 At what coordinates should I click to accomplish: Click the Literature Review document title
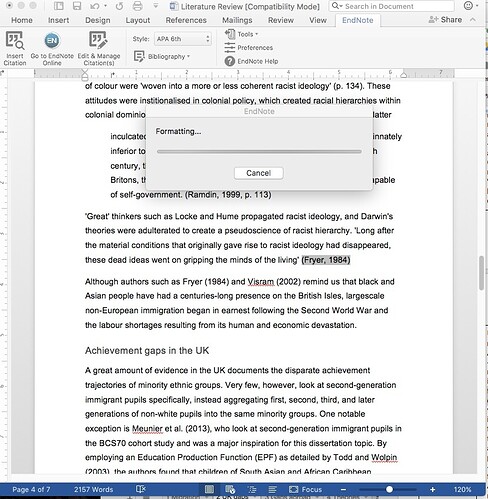tap(250, 6)
